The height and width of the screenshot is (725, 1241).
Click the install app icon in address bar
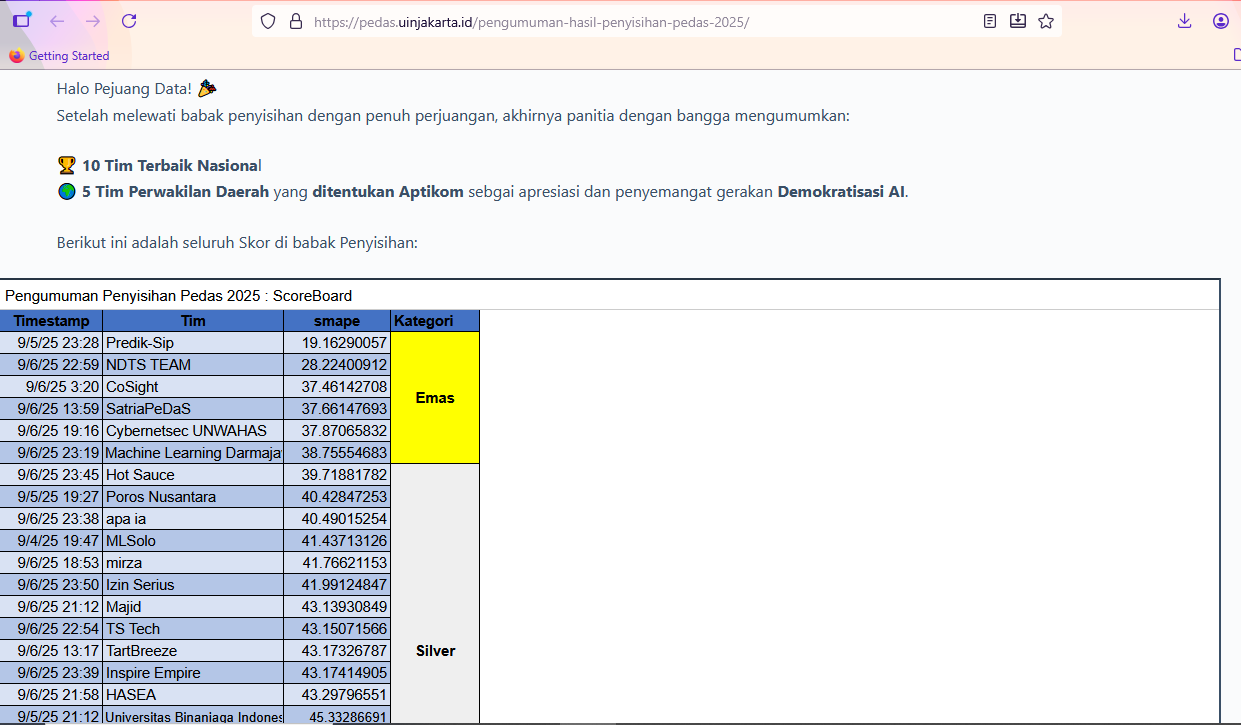(1018, 21)
